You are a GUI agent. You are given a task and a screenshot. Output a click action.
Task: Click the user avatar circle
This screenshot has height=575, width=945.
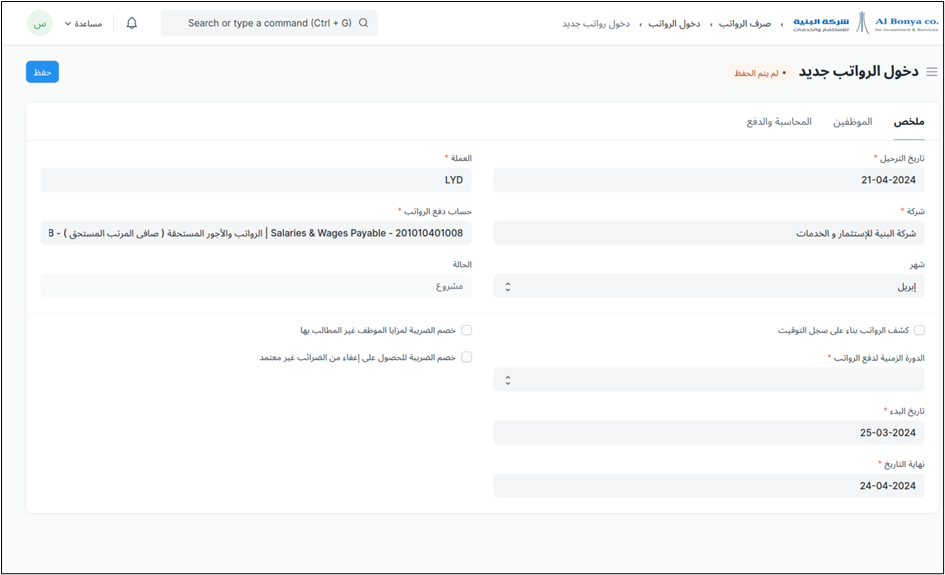[40, 23]
